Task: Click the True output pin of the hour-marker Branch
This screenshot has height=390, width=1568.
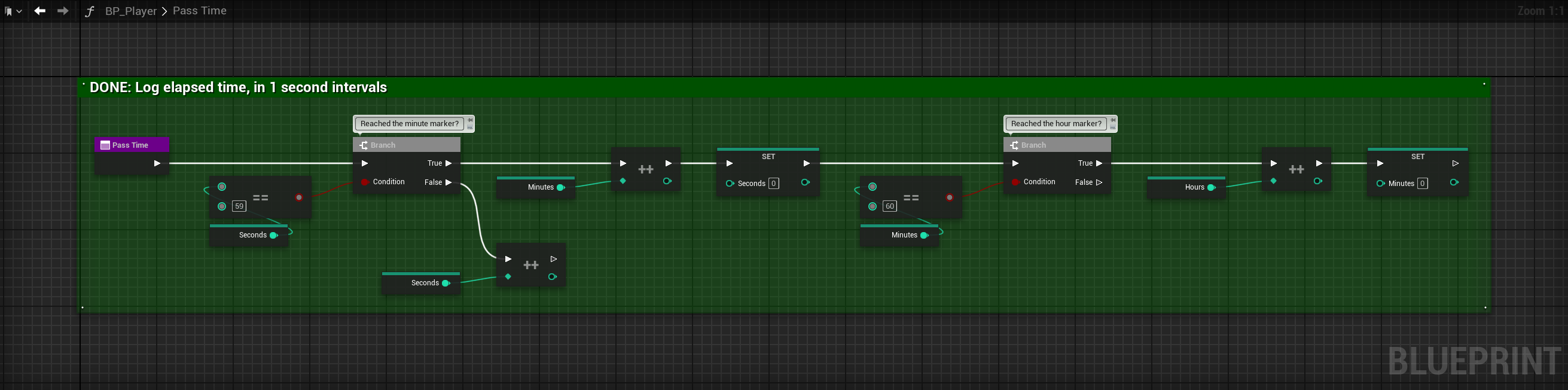Action: coord(1099,163)
